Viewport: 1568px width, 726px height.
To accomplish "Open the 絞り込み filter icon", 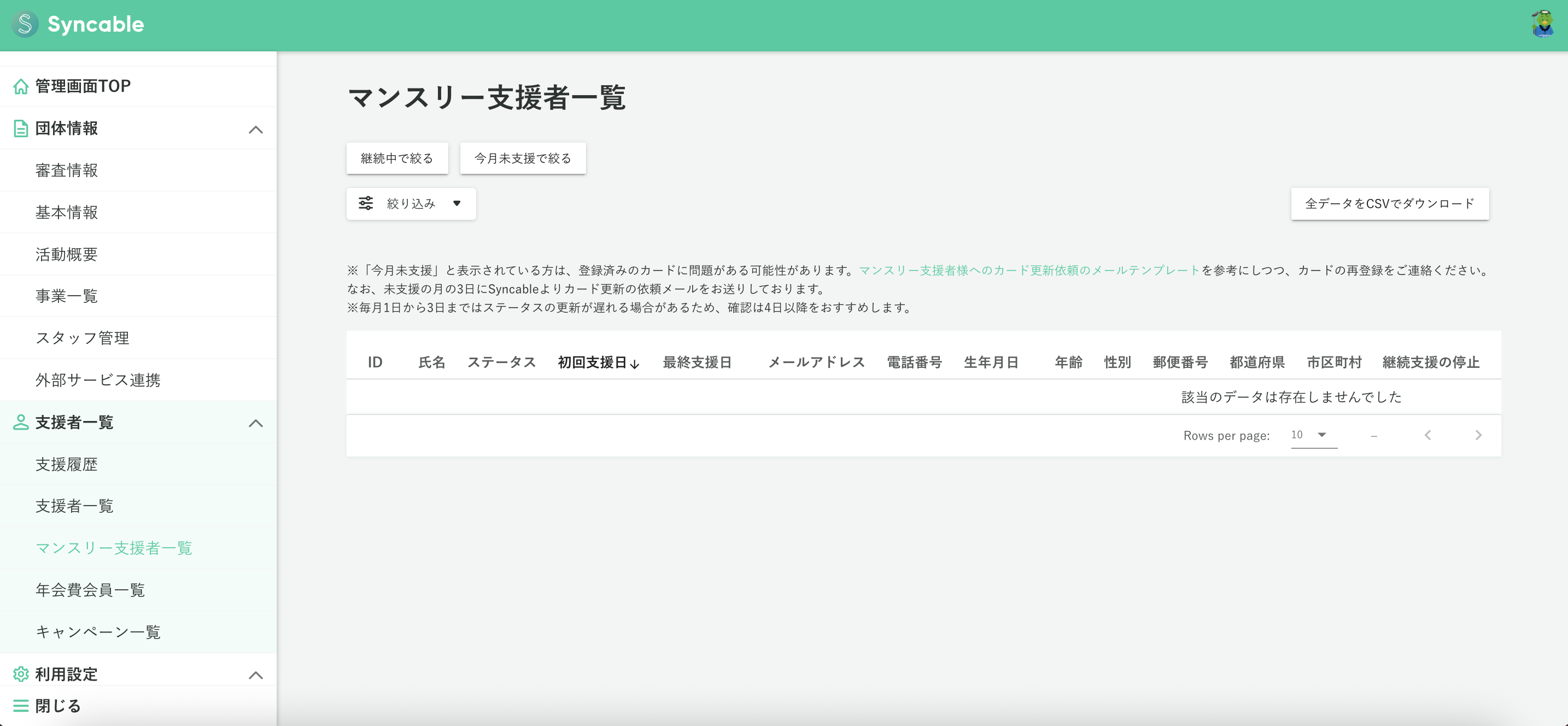I will coord(366,203).
